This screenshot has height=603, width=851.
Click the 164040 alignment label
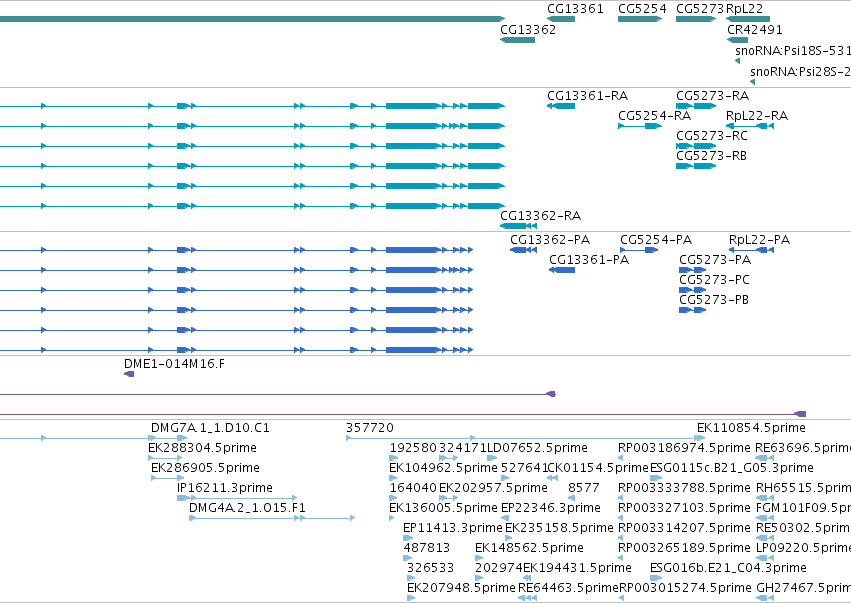[413, 488]
